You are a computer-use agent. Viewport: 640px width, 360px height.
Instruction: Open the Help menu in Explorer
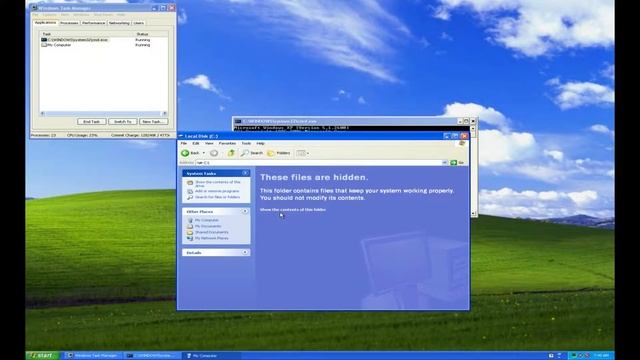click(x=260, y=143)
